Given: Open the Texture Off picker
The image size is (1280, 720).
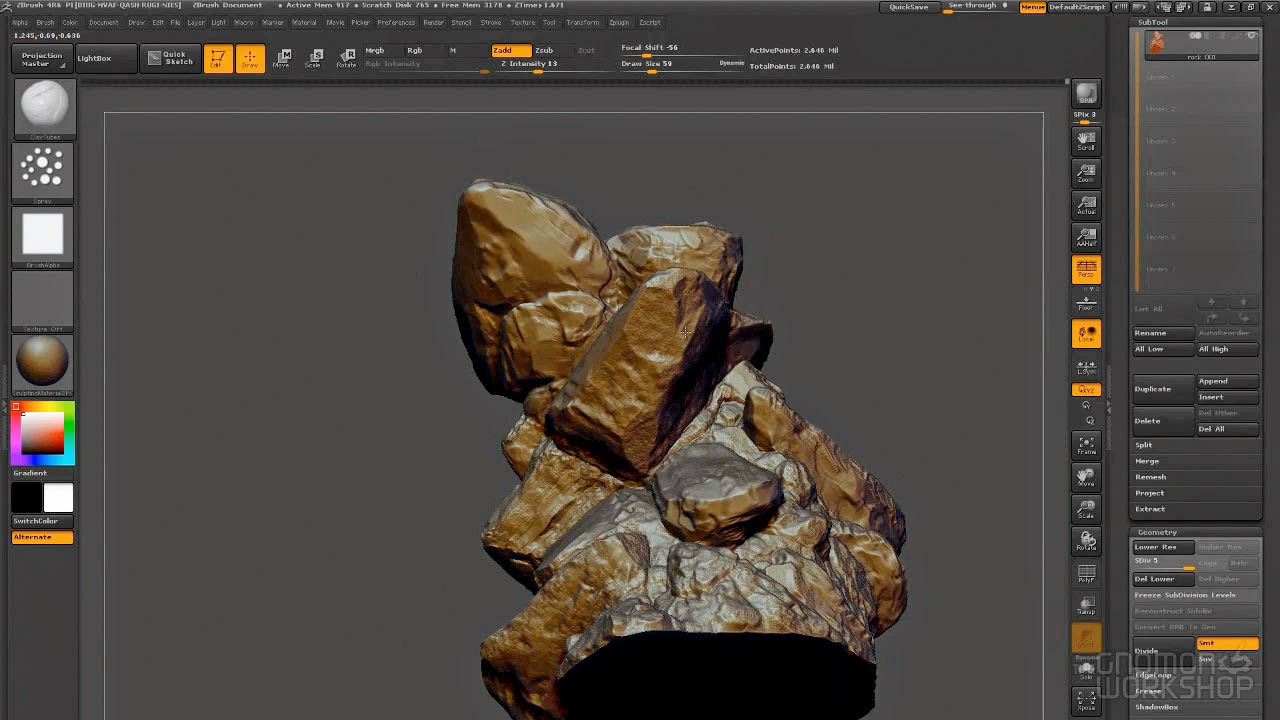Looking at the screenshot, I should [x=43, y=301].
